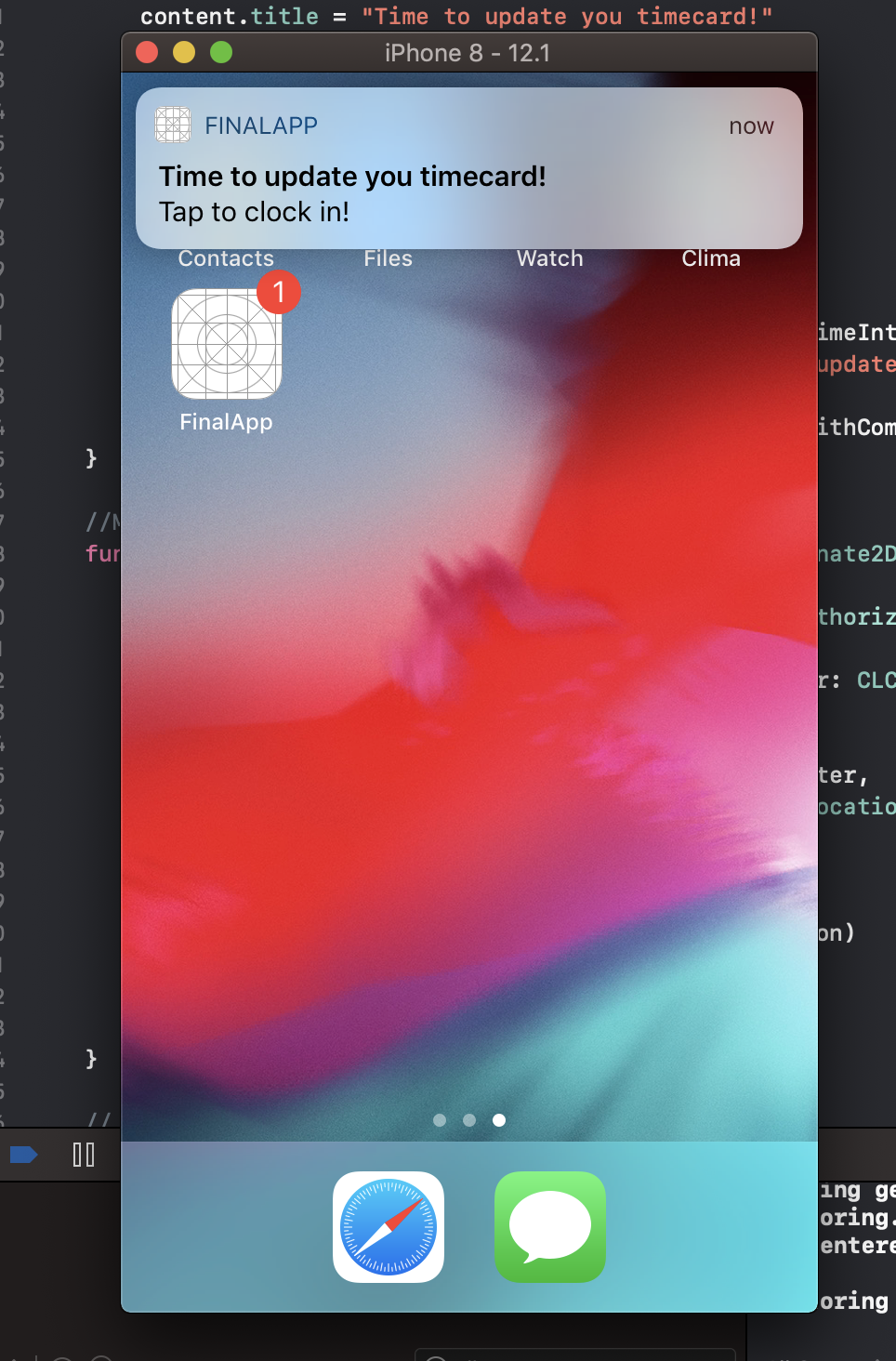The width and height of the screenshot is (896, 1361).
Task: Click the 'iPhone 8 - 12.1' title bar
Action: click(468, 53)
